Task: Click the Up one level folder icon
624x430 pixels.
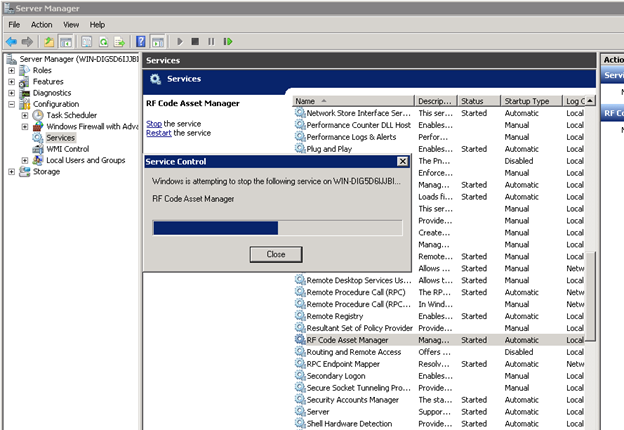Action: coord(49,41)
